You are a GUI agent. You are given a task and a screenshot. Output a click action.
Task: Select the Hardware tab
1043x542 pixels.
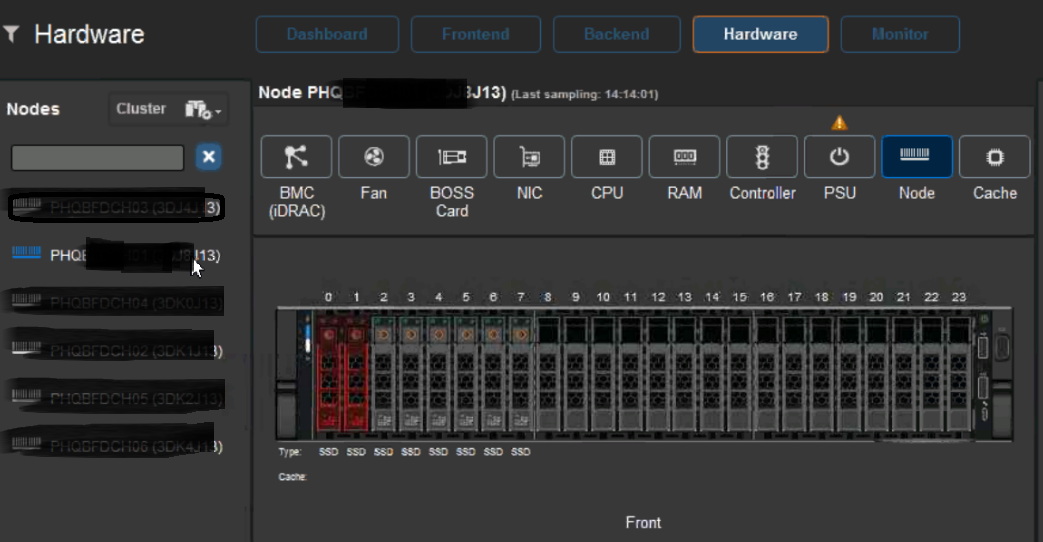tap(760, 34)
